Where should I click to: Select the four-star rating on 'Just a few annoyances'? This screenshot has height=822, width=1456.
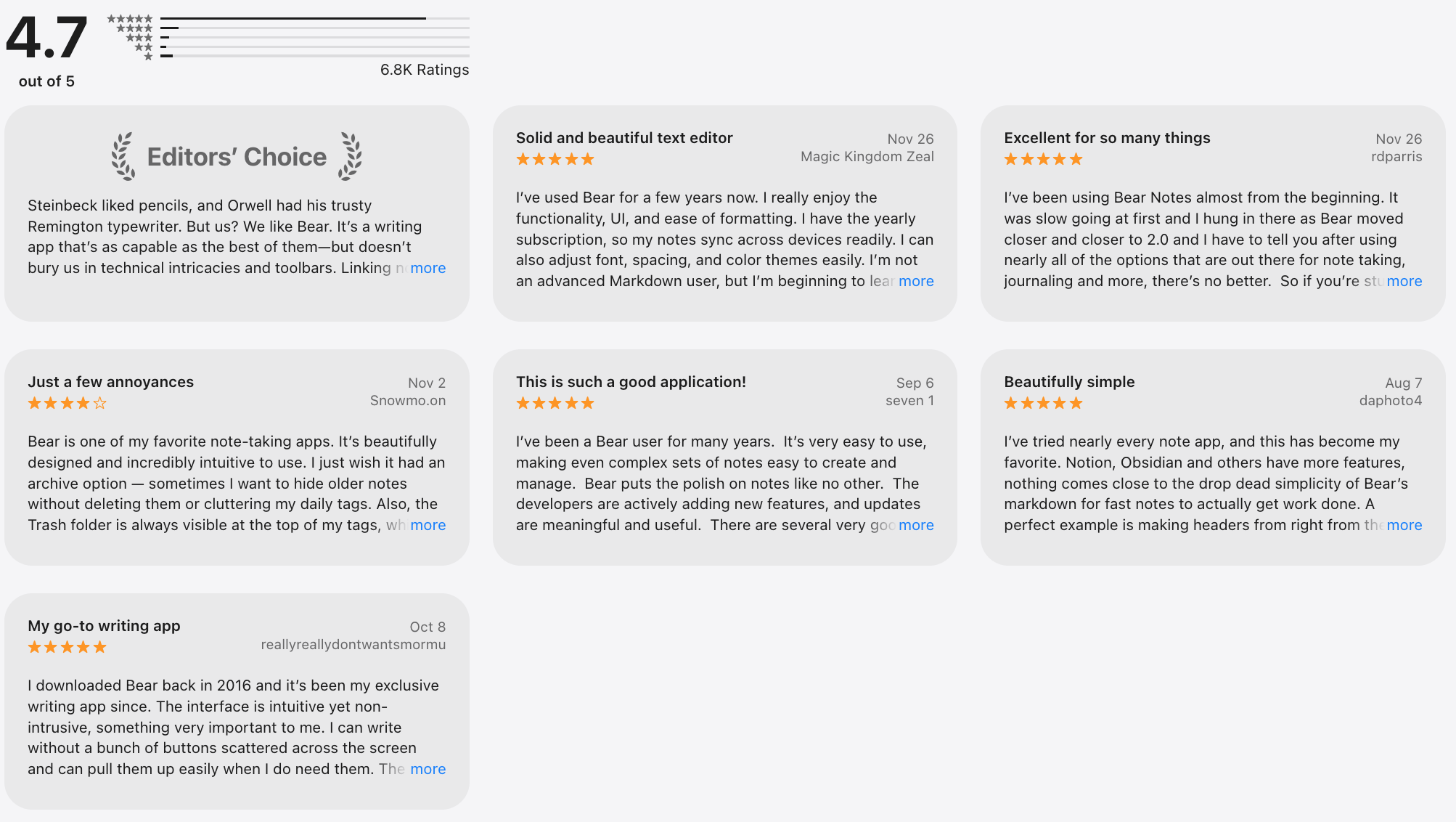click(x=65, y=402)
